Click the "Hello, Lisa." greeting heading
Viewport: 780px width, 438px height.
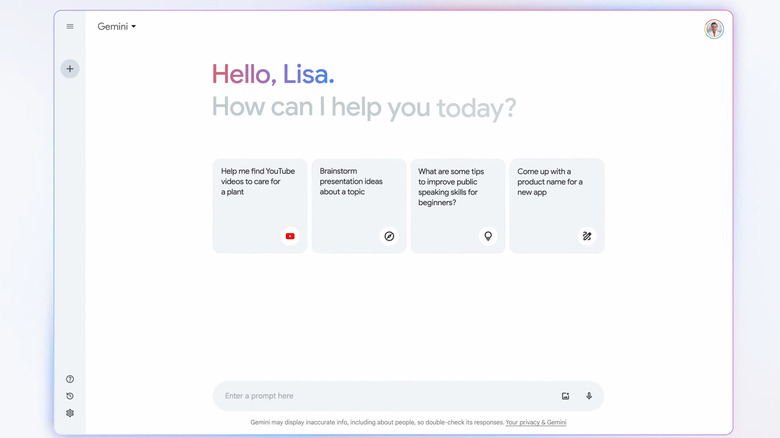point(273,74)
